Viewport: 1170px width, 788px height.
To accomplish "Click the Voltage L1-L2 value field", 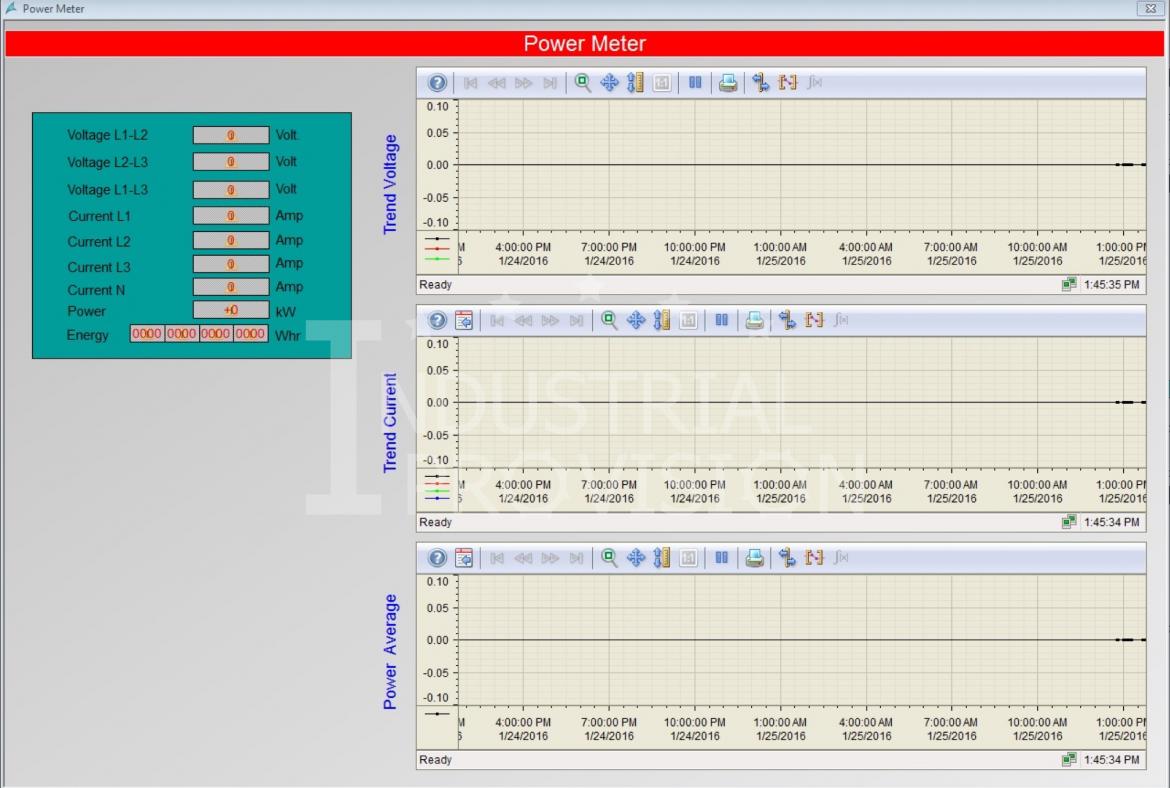I will 231,135.
